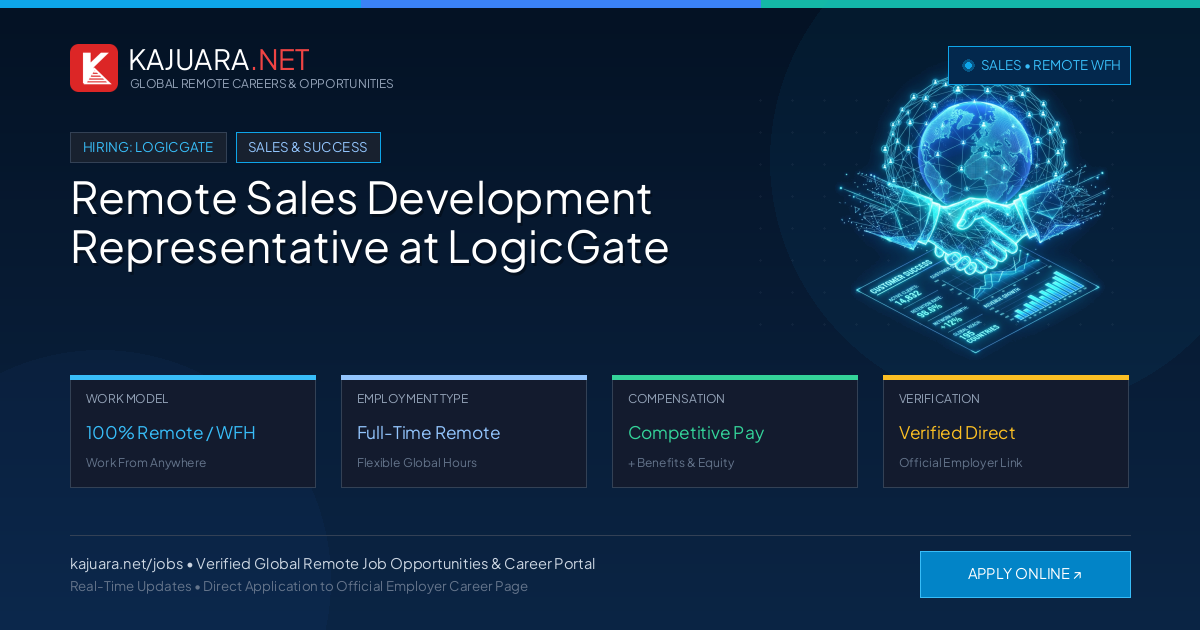
Task: Click the arrow icon in Apply Online button
Action: pos(1077,575)
